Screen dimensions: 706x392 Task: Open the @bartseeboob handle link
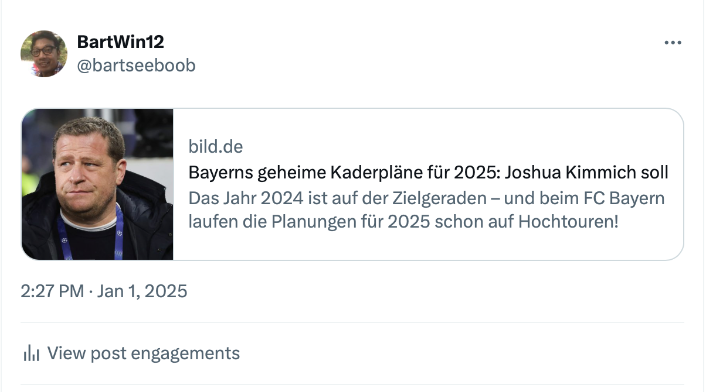(x=136, y=65)
